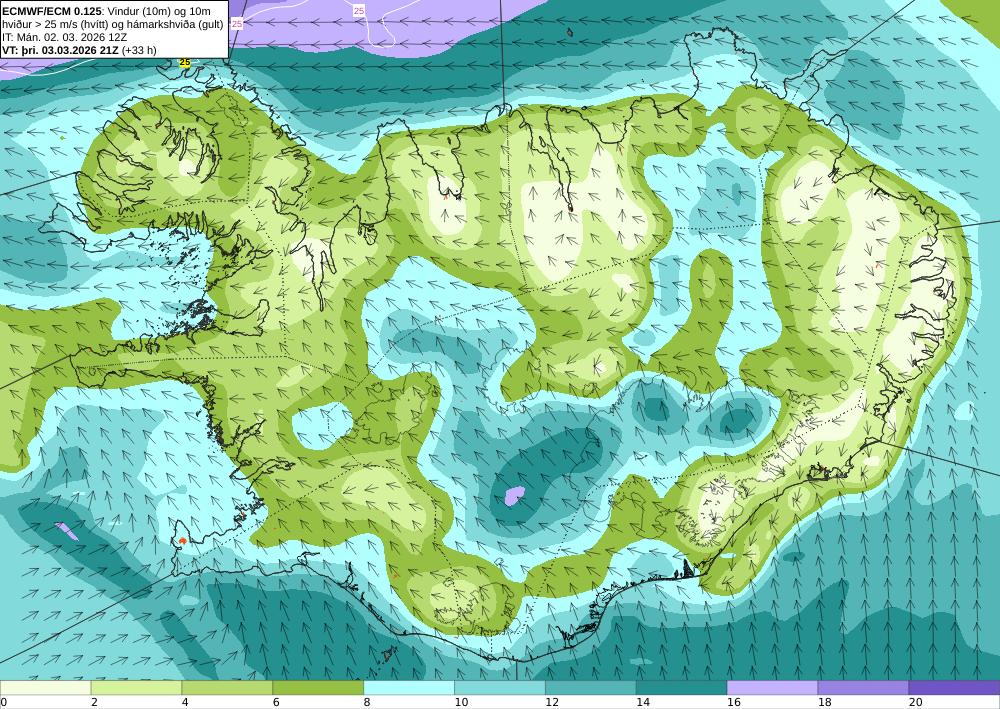Screen dimensions: 1000x709
Task: Click the scale label '2' under the legend
Action: pyautogui.click(x=94, y=702)
